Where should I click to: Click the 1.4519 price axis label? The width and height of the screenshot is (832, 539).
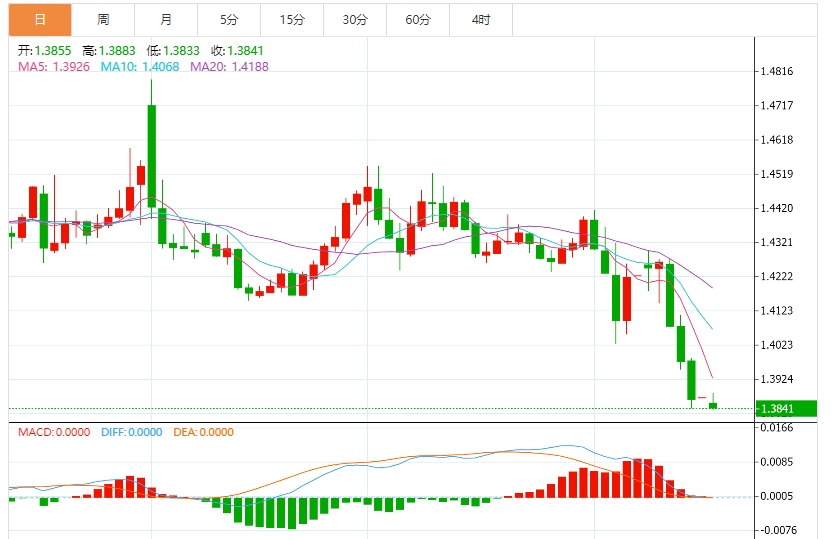[777, 173]
